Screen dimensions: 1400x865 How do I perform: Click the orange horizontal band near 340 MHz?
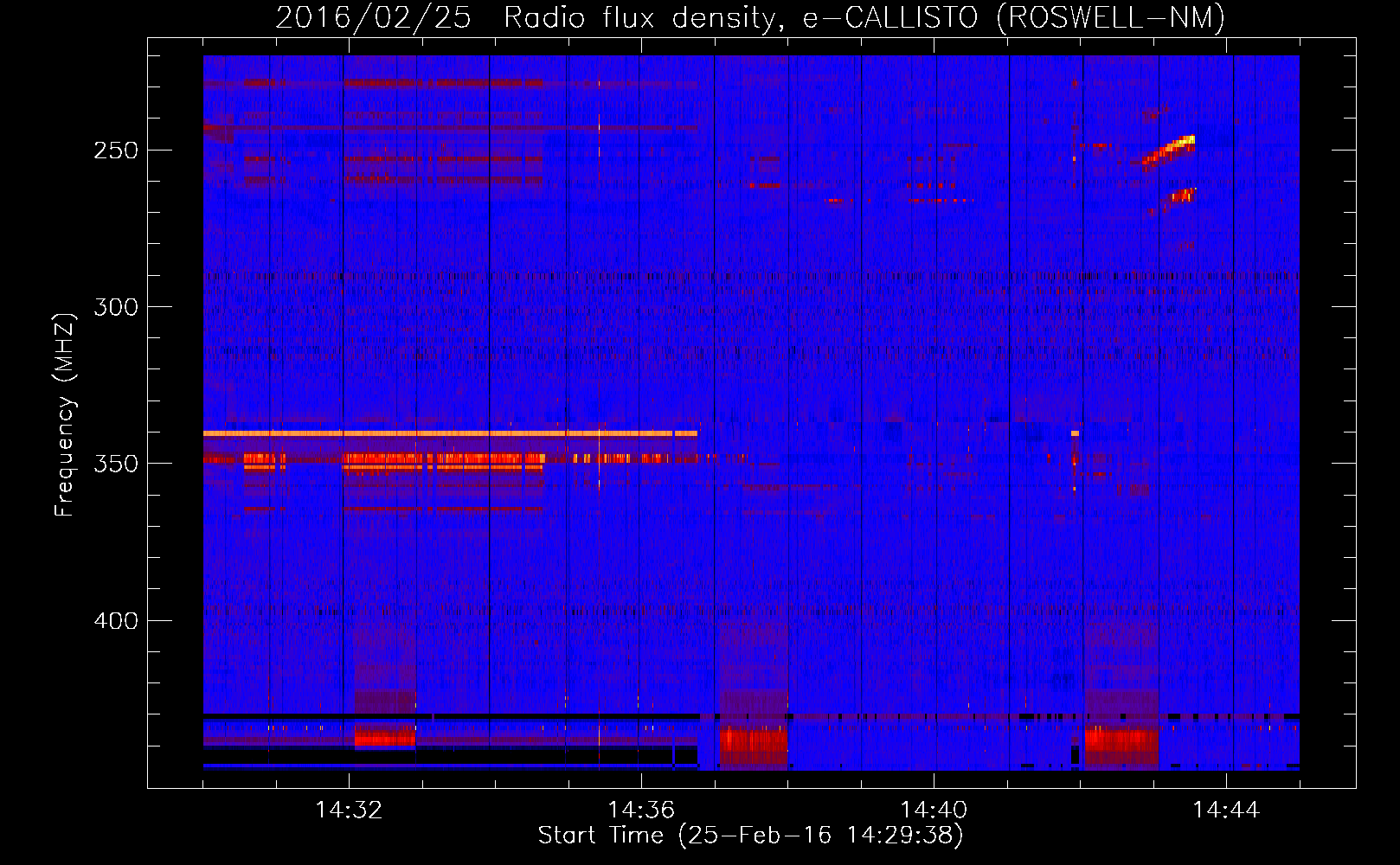click(450, 433)
